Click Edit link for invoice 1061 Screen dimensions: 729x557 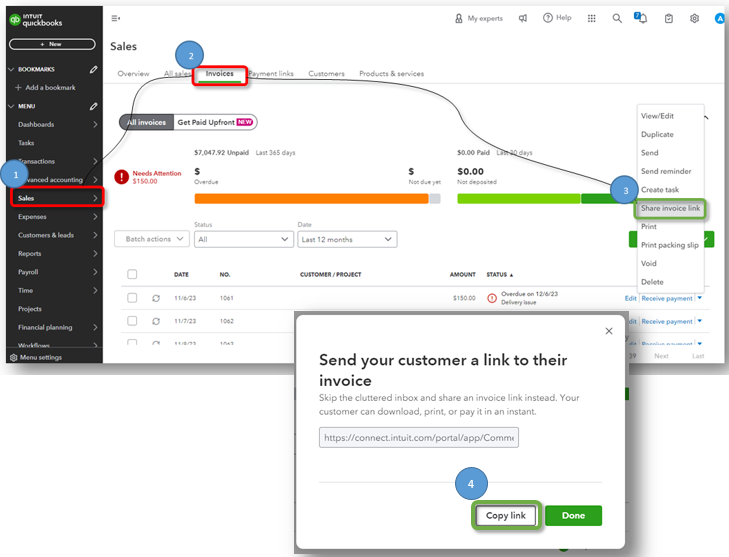point(630,298)
